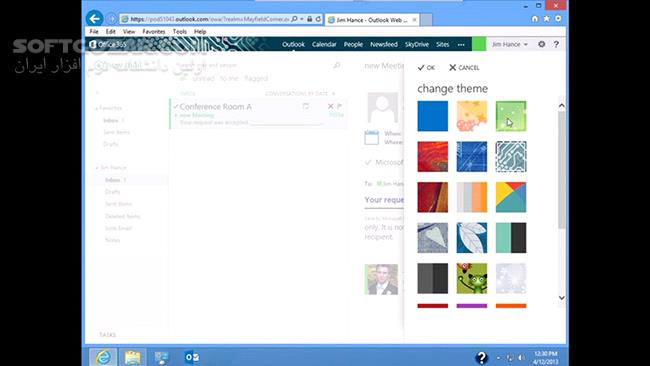Click the taskbar help question mark icon
The width and height of the screenshot is (650, 366).
(x=481, y=357)
